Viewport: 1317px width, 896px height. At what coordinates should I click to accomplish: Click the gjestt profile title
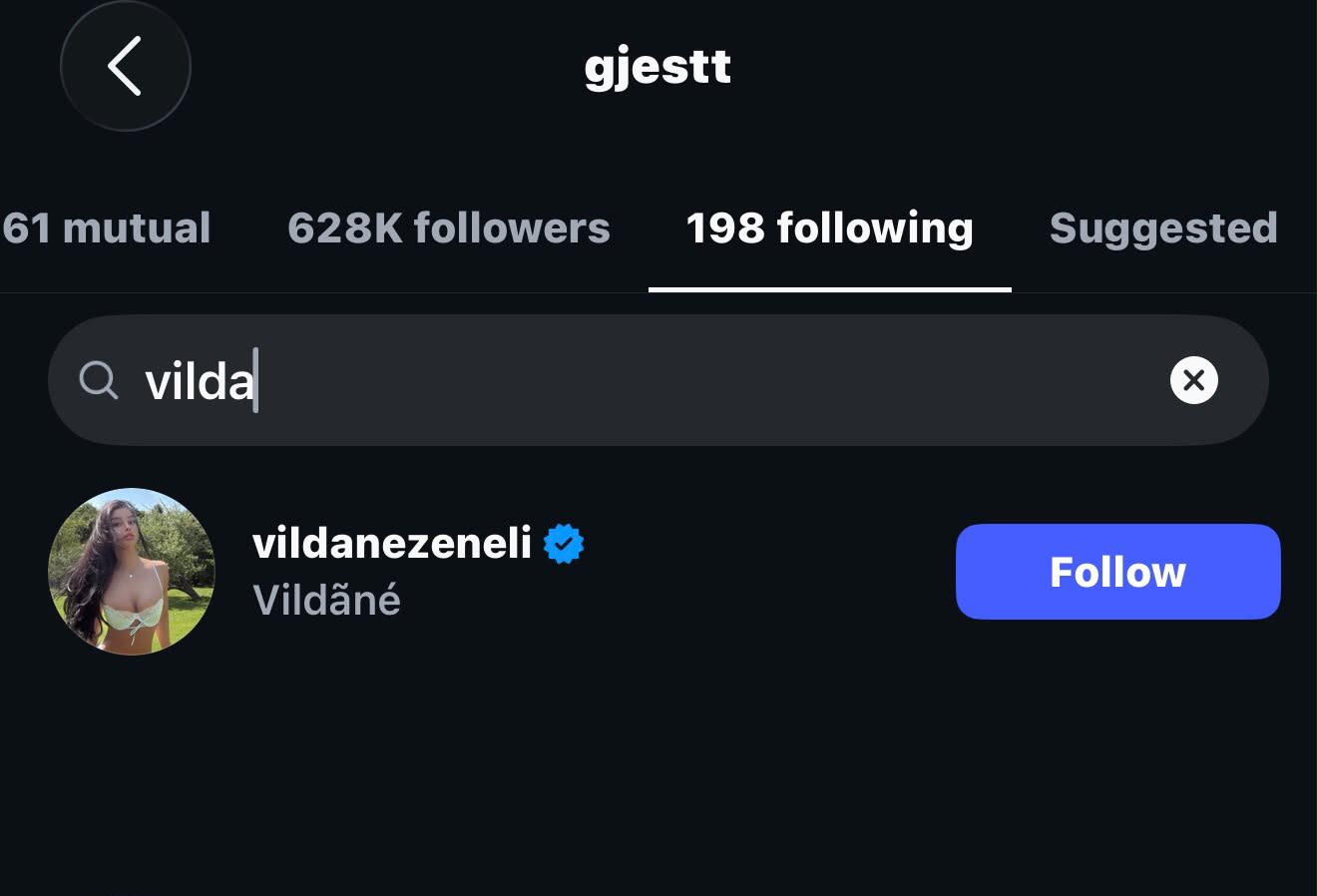tap(658, 68)
